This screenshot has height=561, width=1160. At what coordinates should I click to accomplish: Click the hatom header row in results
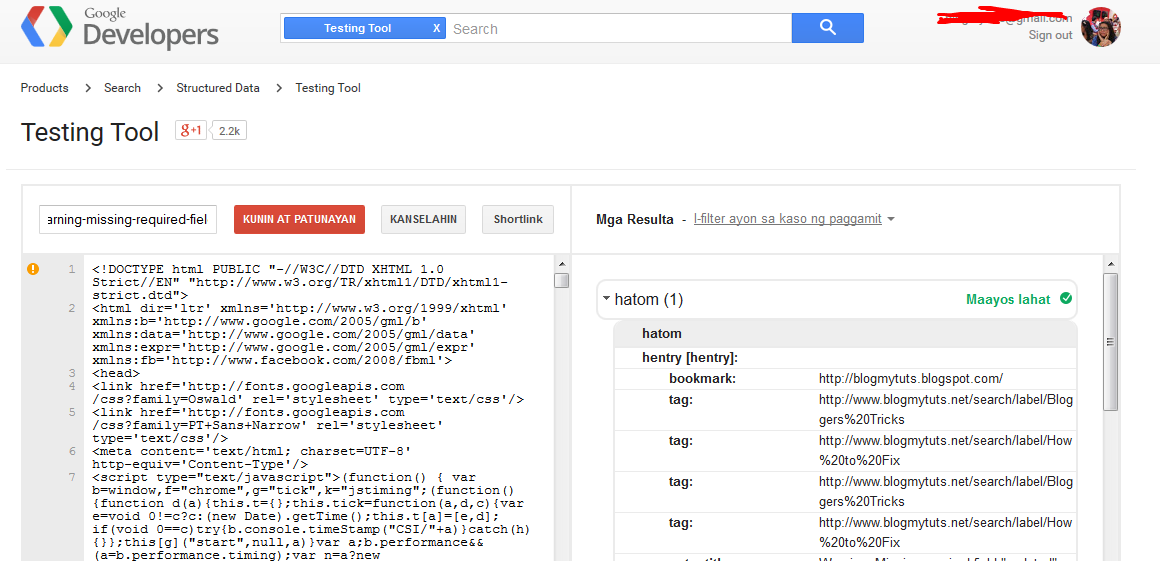[x=845, y=334]
